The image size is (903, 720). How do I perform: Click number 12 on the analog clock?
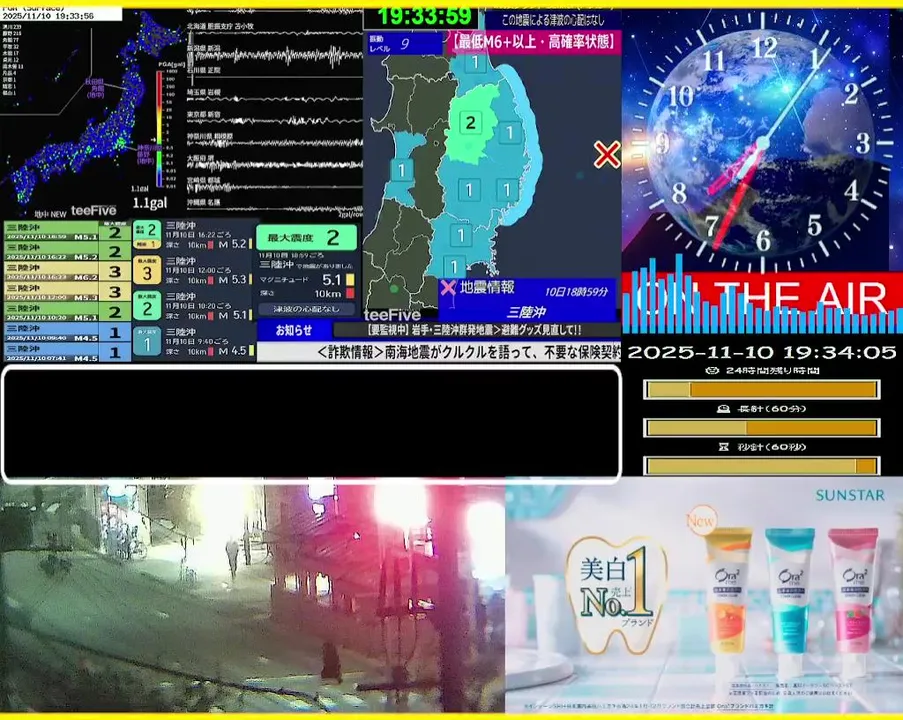click(x=764, y=48)
